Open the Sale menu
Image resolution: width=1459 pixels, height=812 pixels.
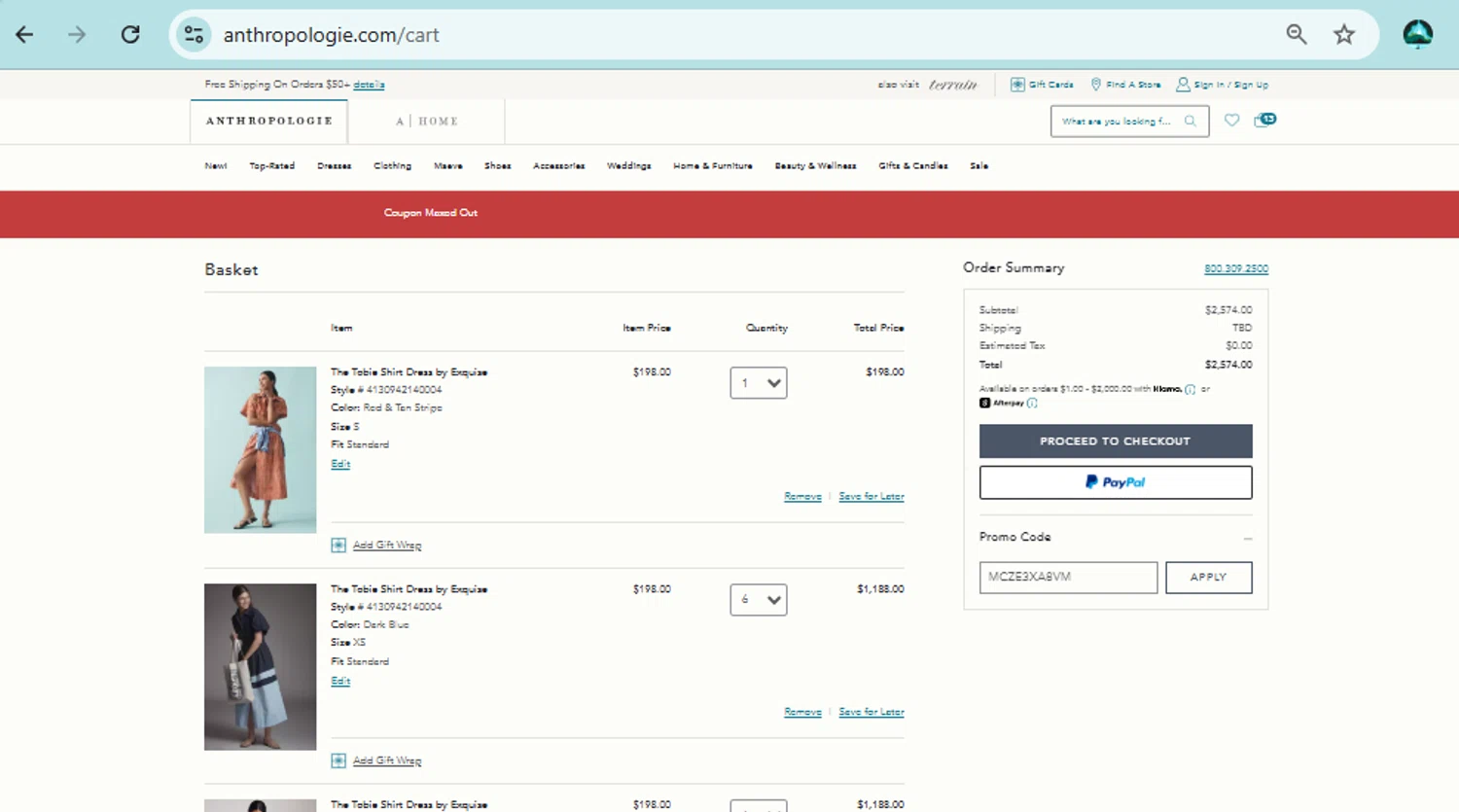[x=979, y=166]
